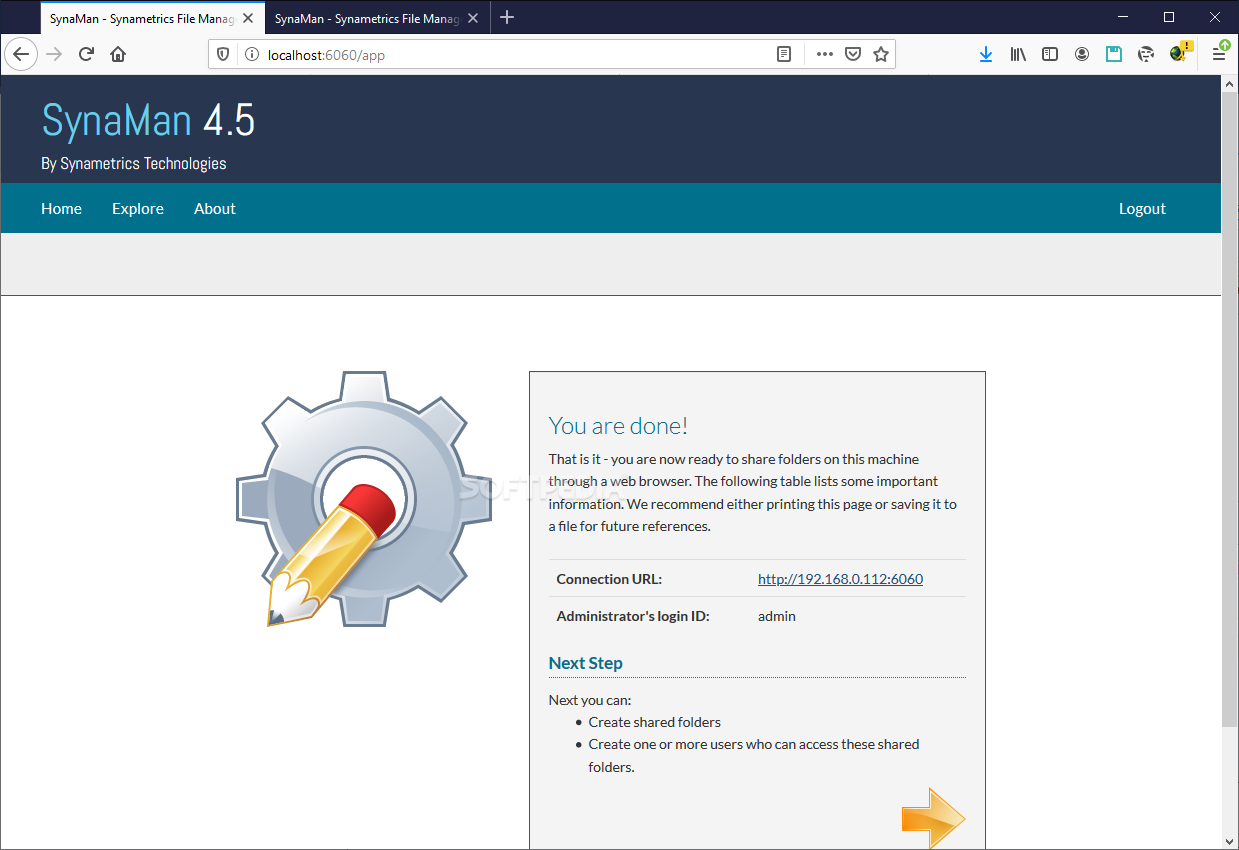Click the Logout link
The width and height of the screenshot is (1239, 850).
(1142, 208)
